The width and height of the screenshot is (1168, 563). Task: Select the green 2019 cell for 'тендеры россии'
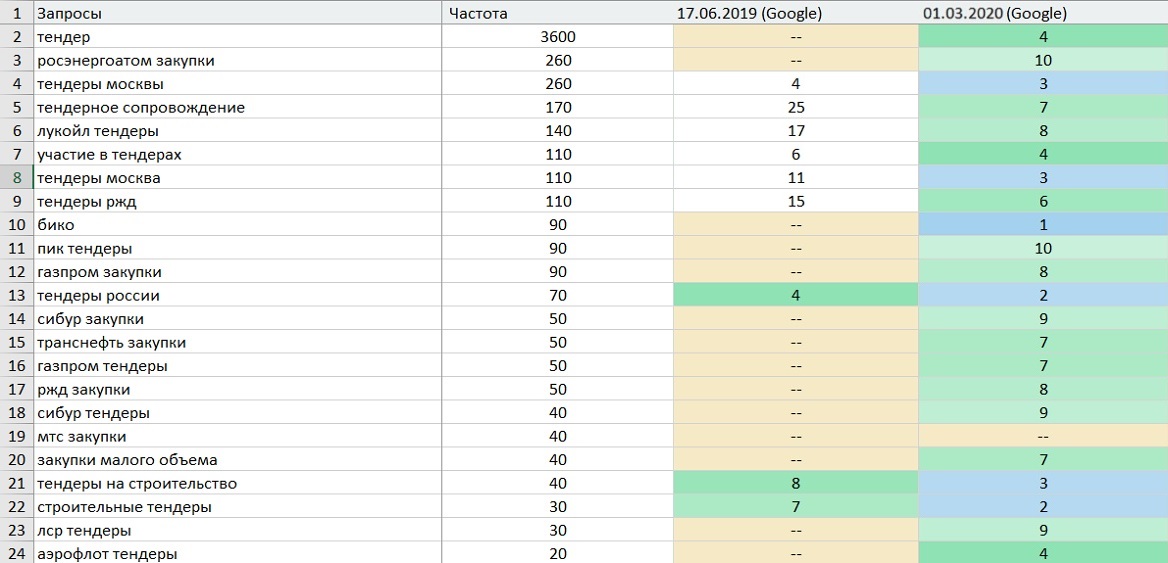pos(796,295)
